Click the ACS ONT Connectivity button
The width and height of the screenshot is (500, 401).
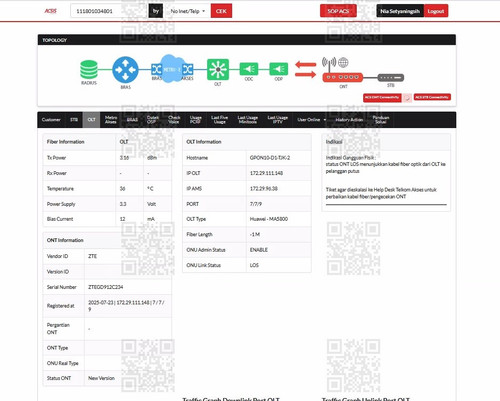(382, 98)
